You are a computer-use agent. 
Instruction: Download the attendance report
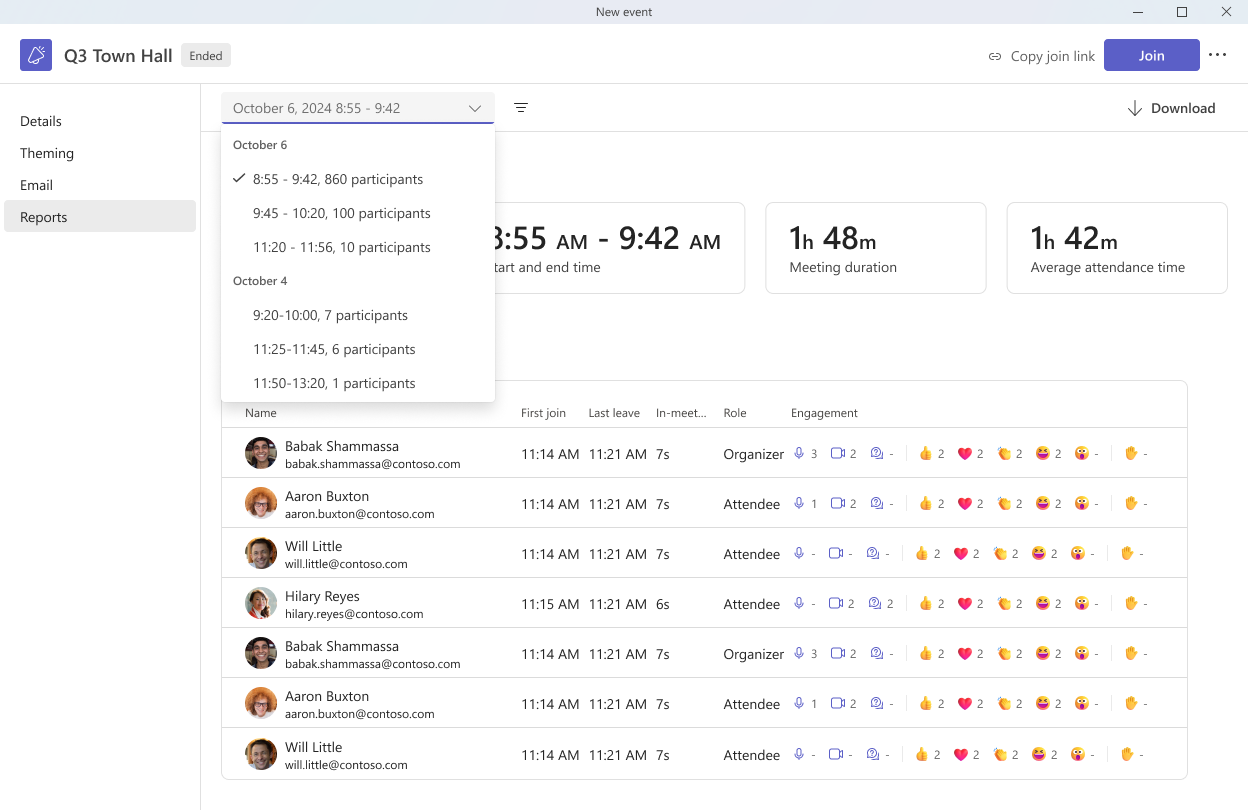1171,108
